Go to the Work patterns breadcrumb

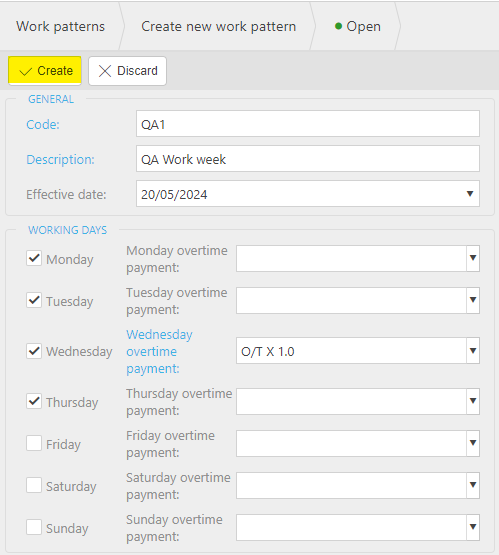point(61,26)
